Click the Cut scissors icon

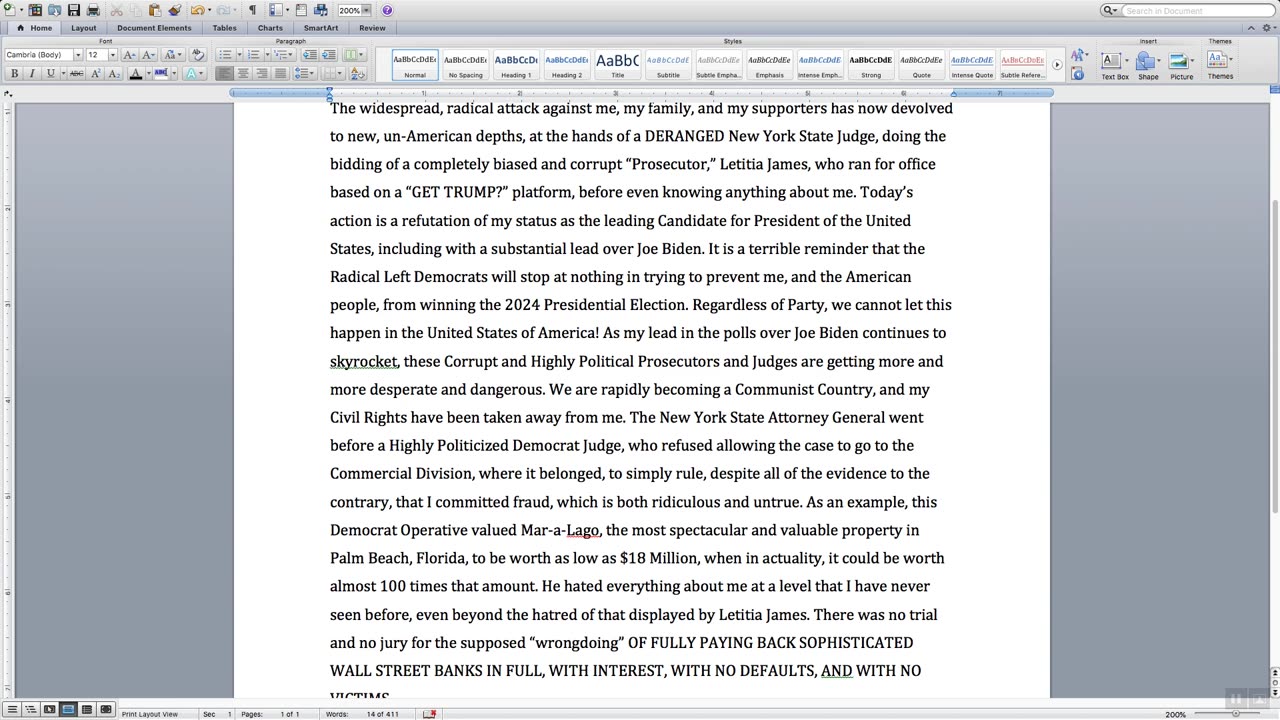pos(116,10)
